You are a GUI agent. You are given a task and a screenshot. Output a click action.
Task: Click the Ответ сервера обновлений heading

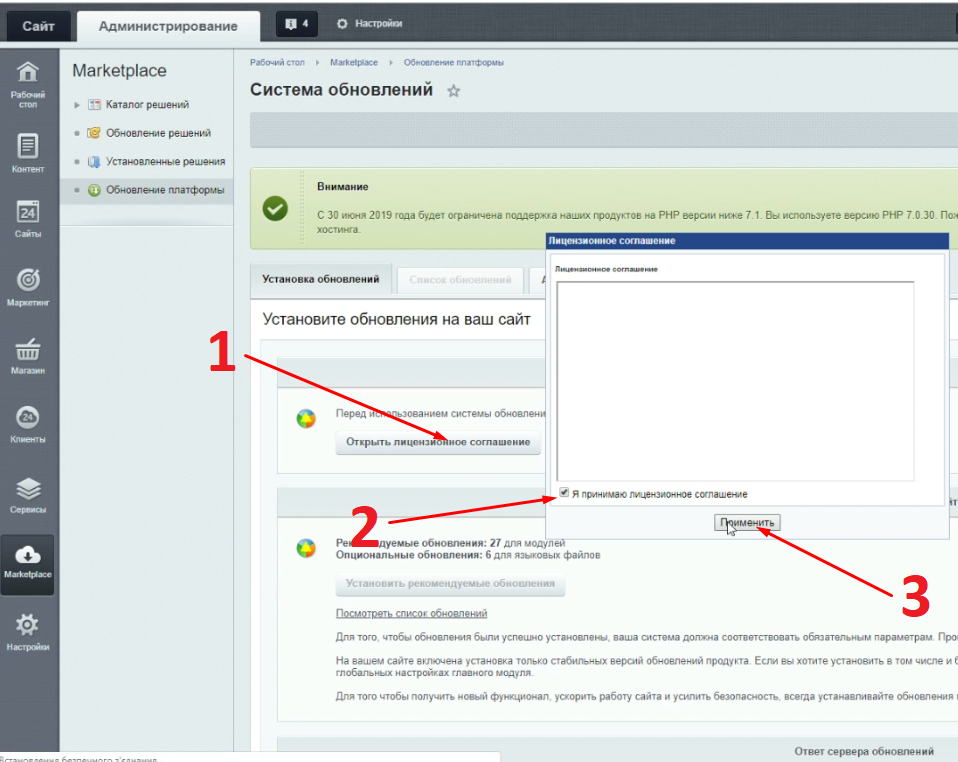pyautogui.click(x=863, y=751)
